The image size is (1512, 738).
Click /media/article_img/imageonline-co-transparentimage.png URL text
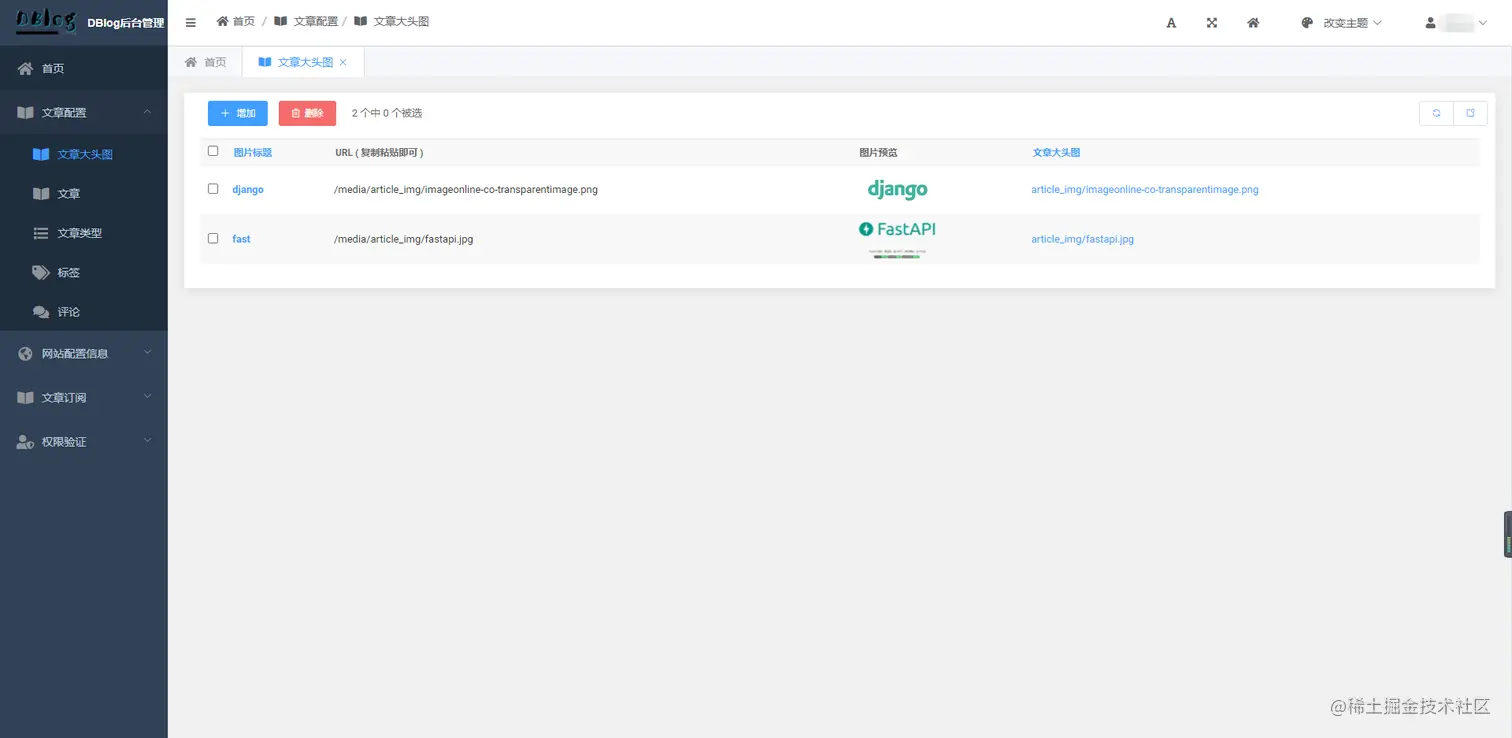[466, 189]
